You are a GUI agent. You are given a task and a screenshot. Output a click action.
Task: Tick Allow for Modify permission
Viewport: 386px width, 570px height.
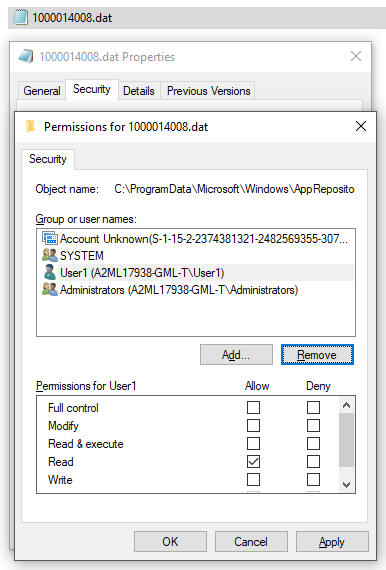(253, 425)
